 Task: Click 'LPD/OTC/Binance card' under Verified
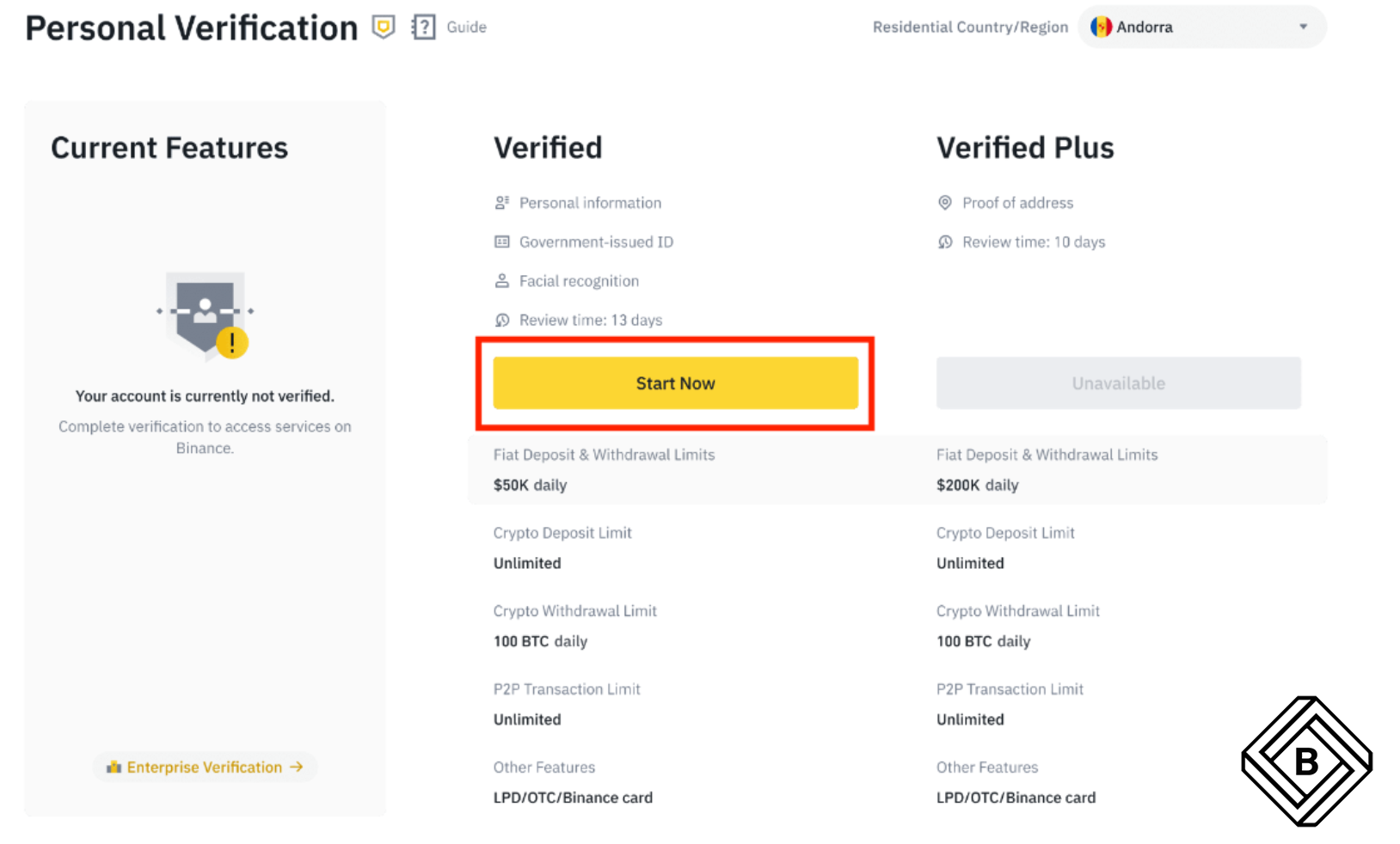pos(573,798)
